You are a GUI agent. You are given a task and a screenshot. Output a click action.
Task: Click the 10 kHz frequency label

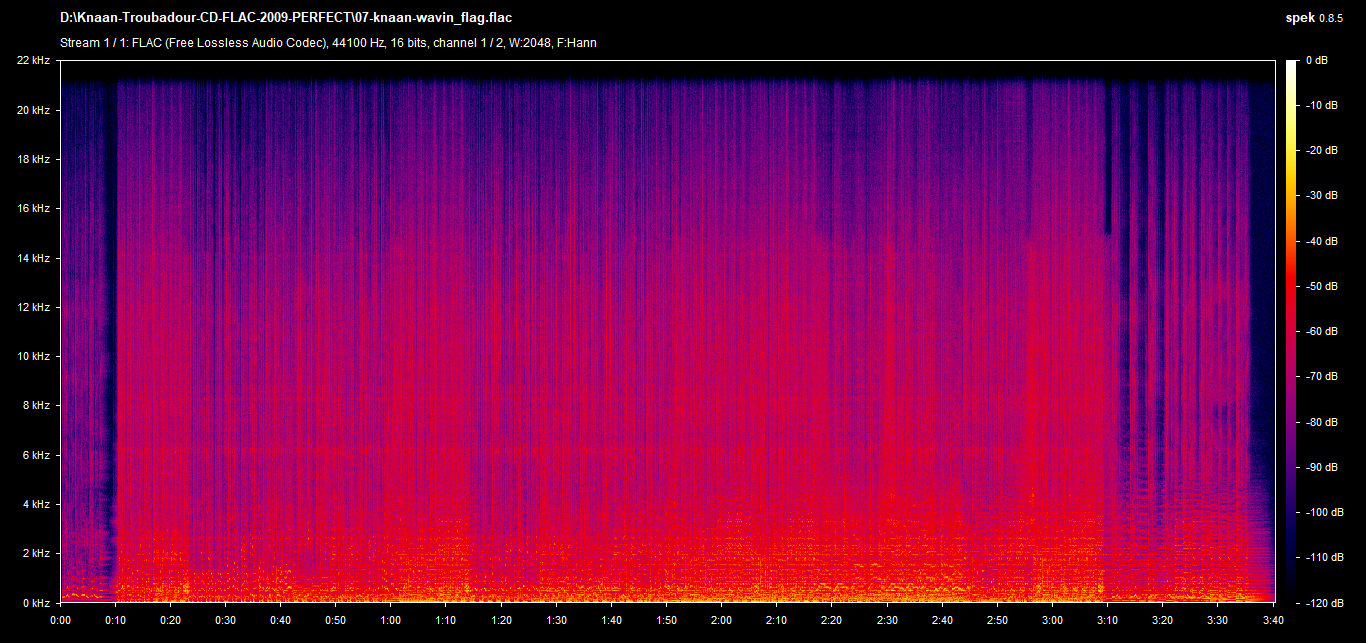coord(34,356)
